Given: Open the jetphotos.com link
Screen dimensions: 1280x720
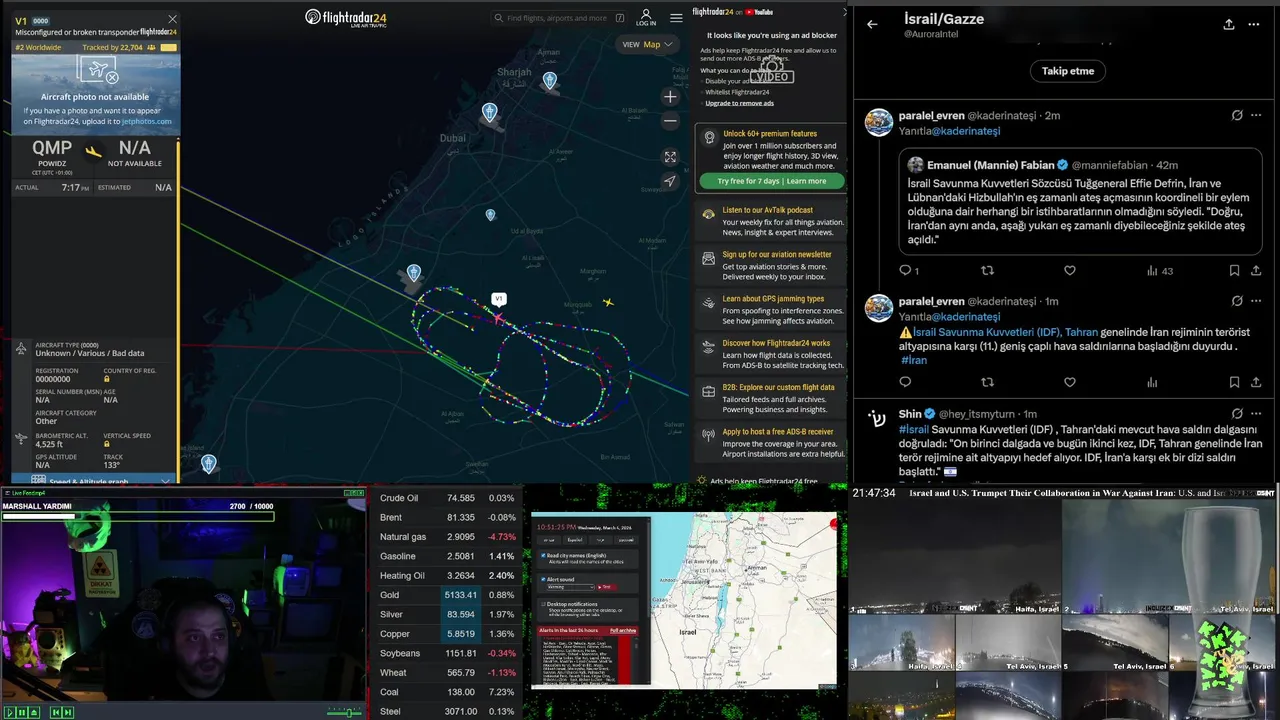Looking at the screenshot, I should coord(147,121).
